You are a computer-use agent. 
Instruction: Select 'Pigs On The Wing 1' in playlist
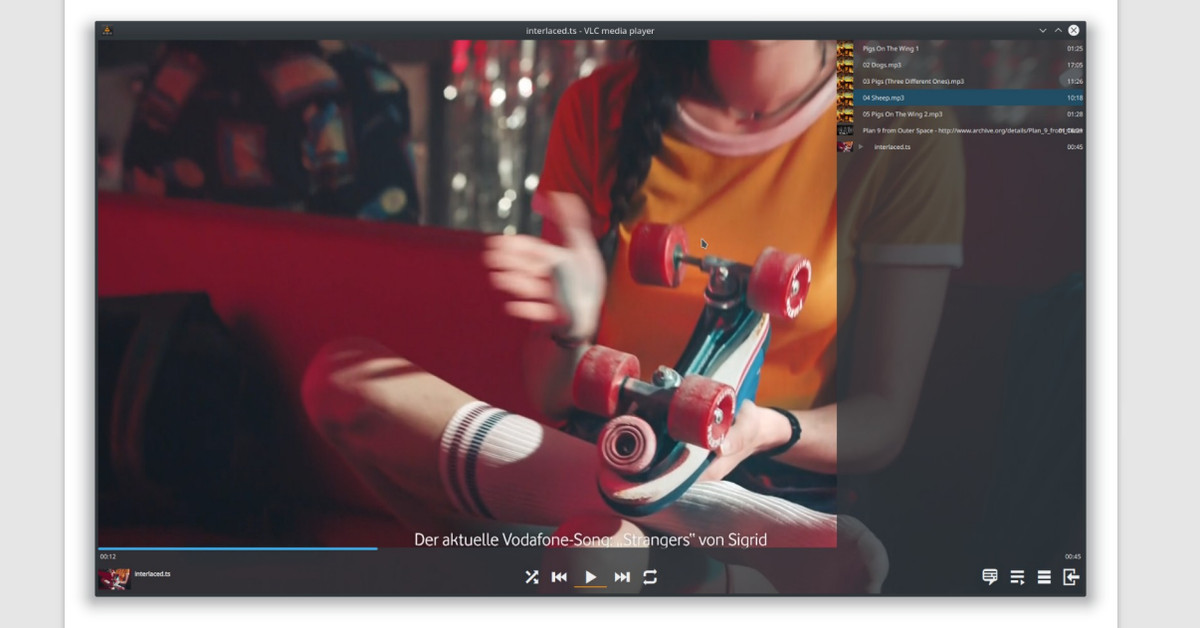[x=890, y=48]
